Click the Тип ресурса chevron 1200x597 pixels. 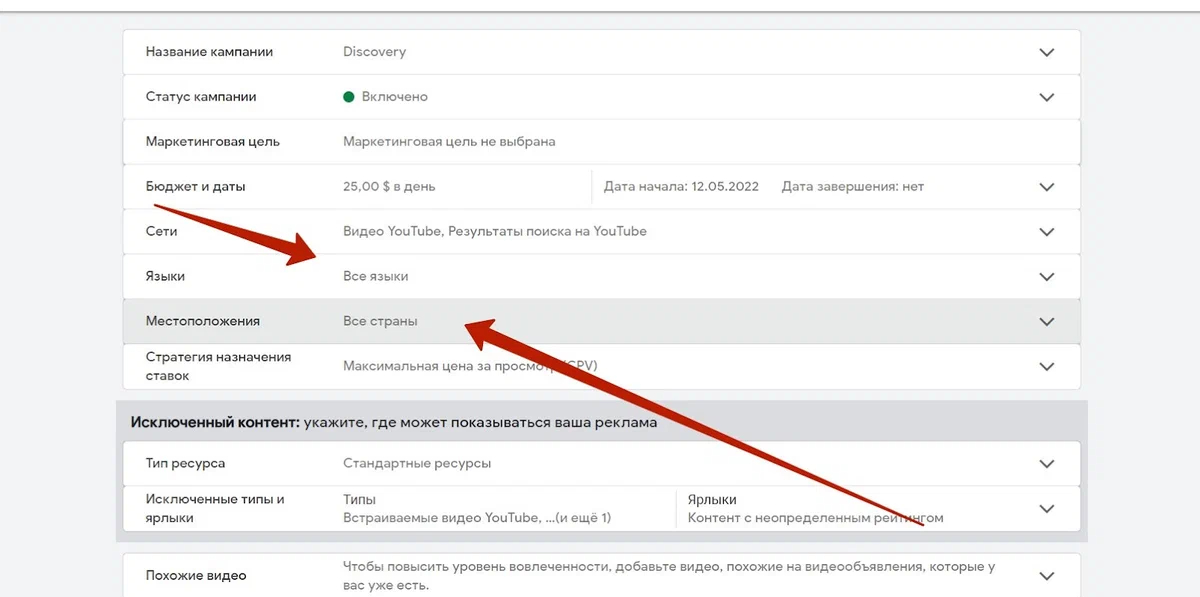click(1046, 464)
